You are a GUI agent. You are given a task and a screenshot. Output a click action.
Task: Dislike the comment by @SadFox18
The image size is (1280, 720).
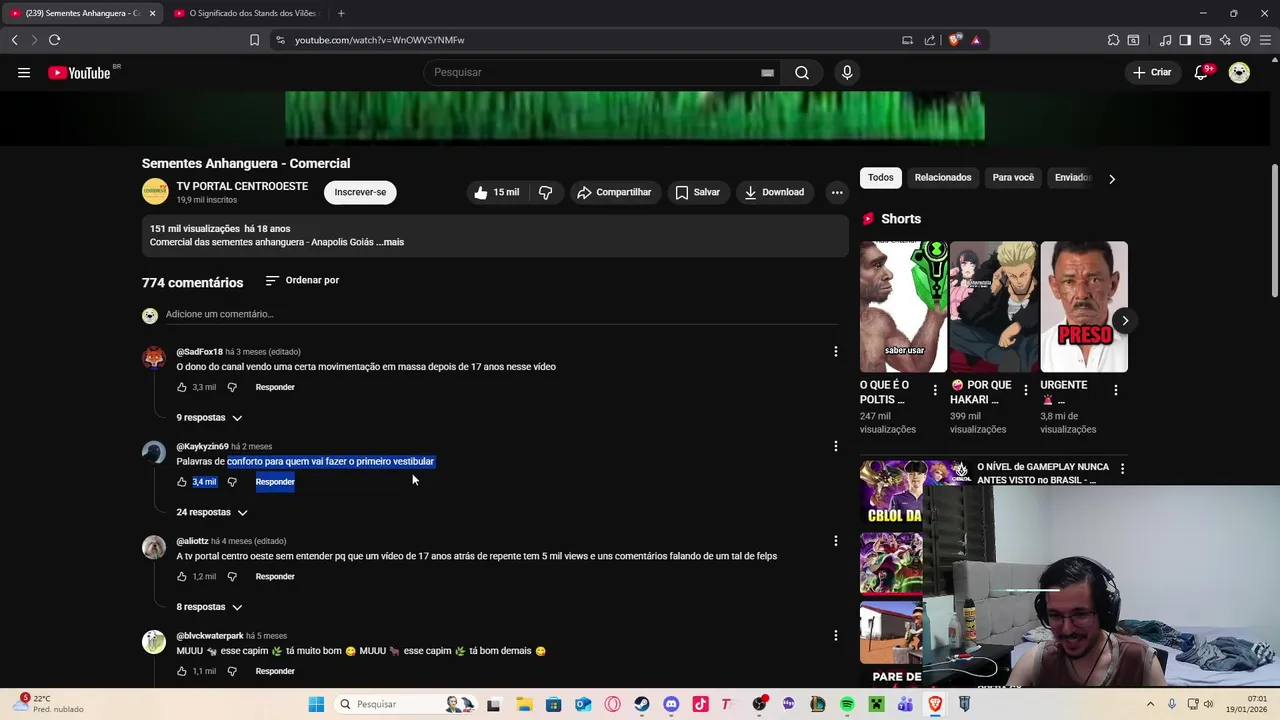(232, 387)
